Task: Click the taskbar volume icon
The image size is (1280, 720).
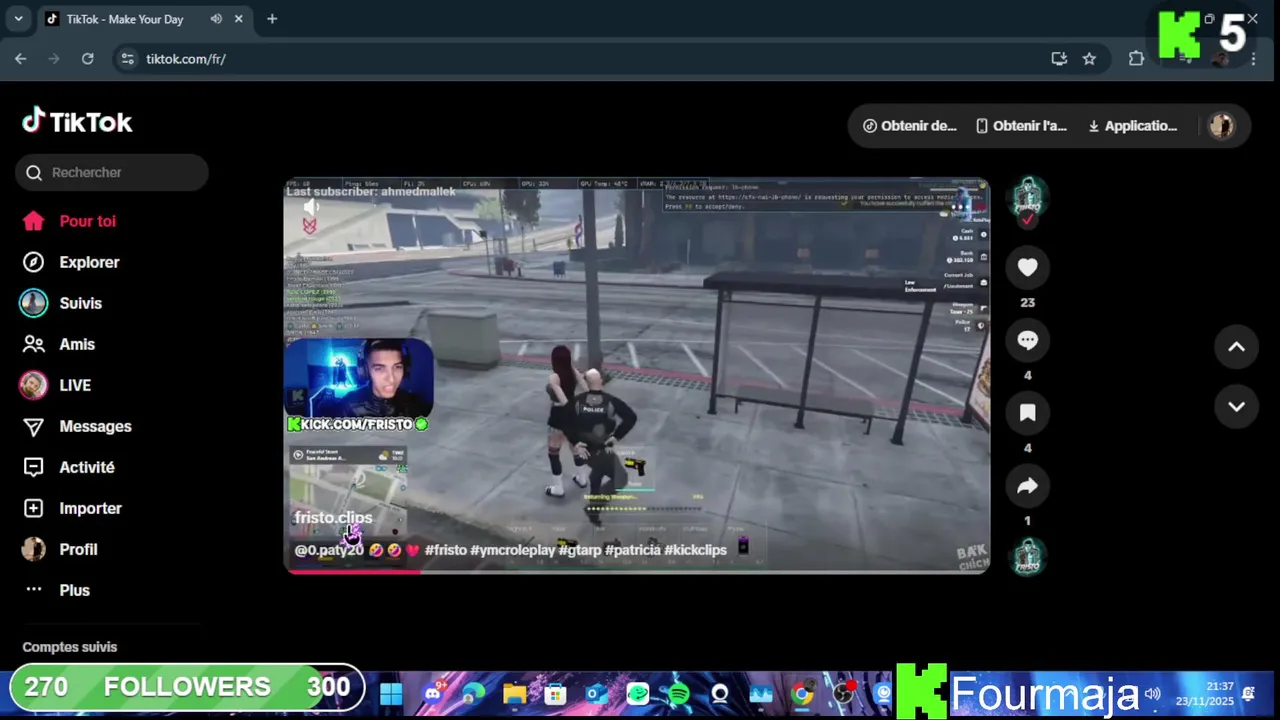Action: coord(1153,694)
